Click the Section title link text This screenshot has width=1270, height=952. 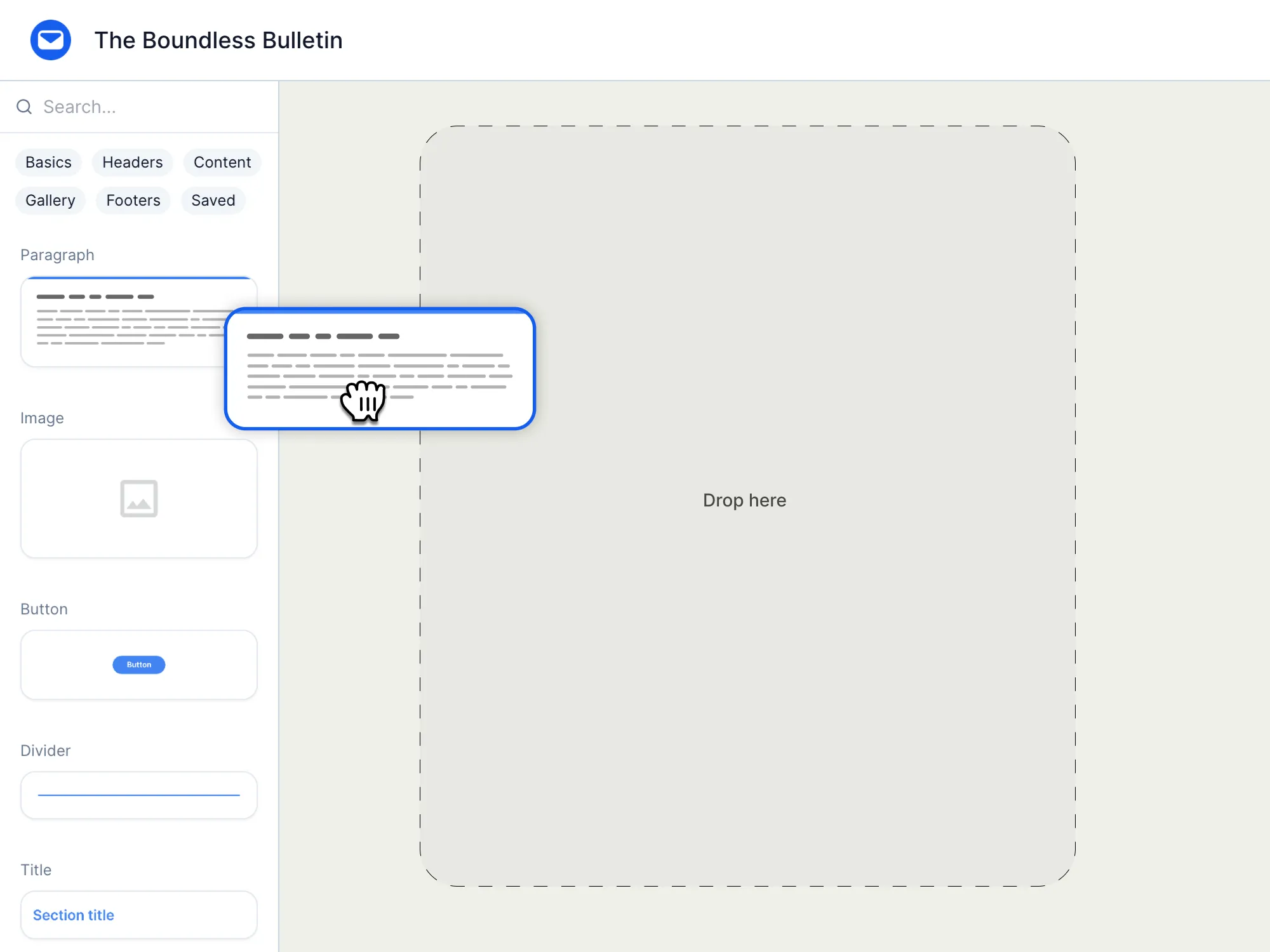pyautogui.click(x=73, y=915)
